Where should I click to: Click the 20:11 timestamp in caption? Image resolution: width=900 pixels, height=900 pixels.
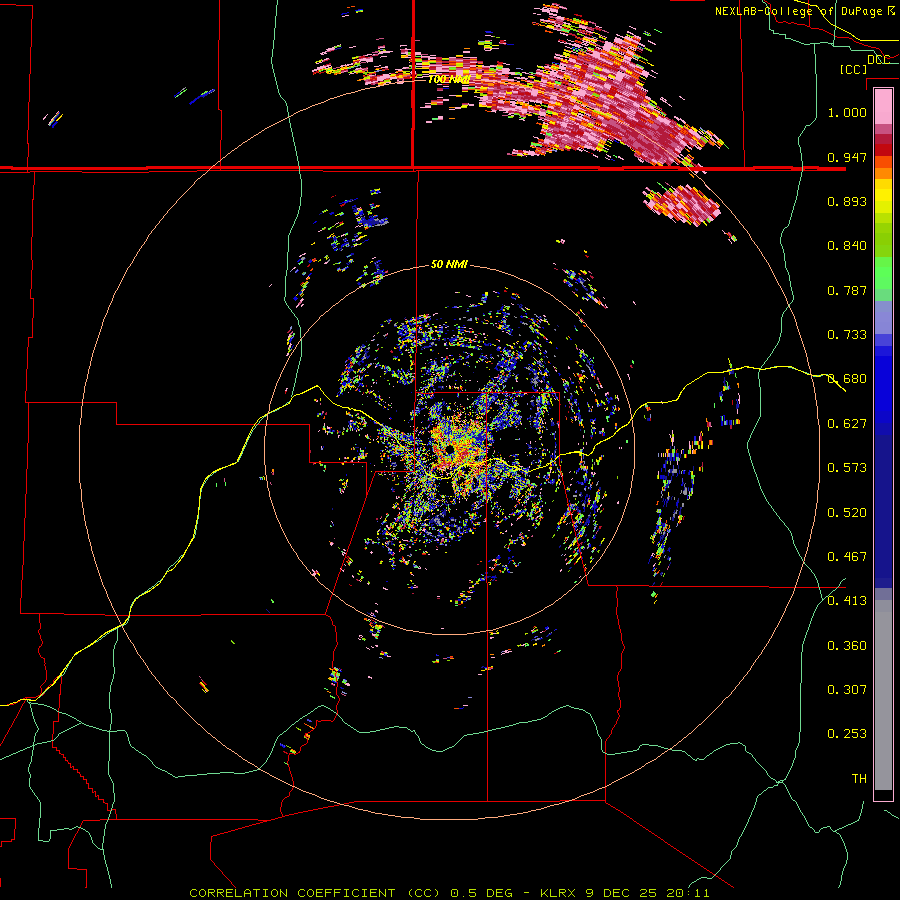pos(688,893)
